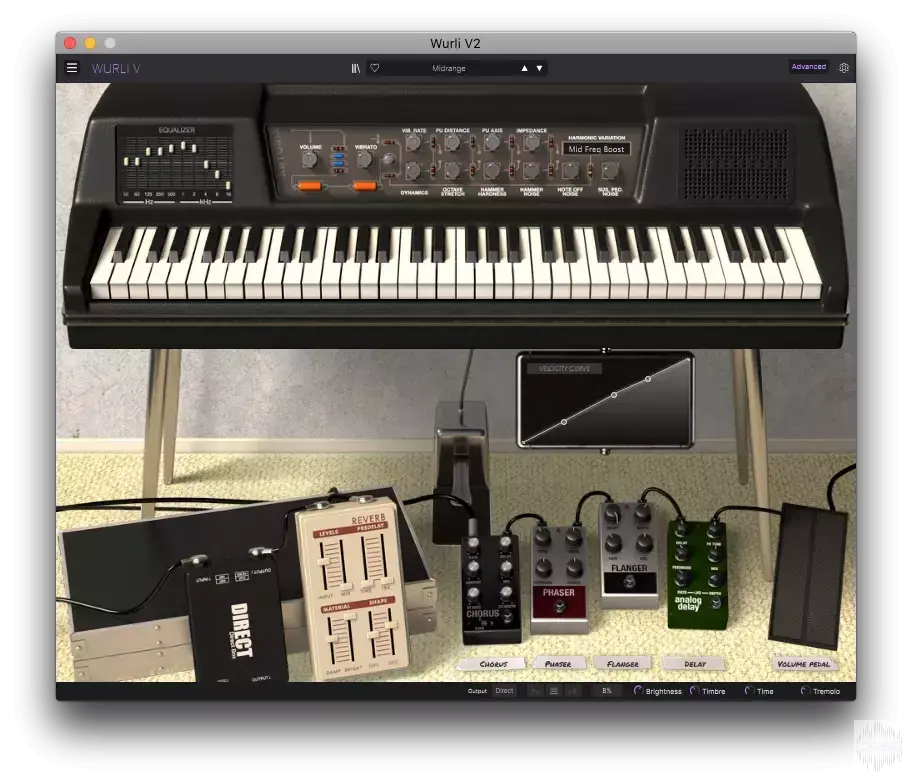Toggle the Flanger label switch
Screen dimensions: 912x781
(x=622, y=664)
